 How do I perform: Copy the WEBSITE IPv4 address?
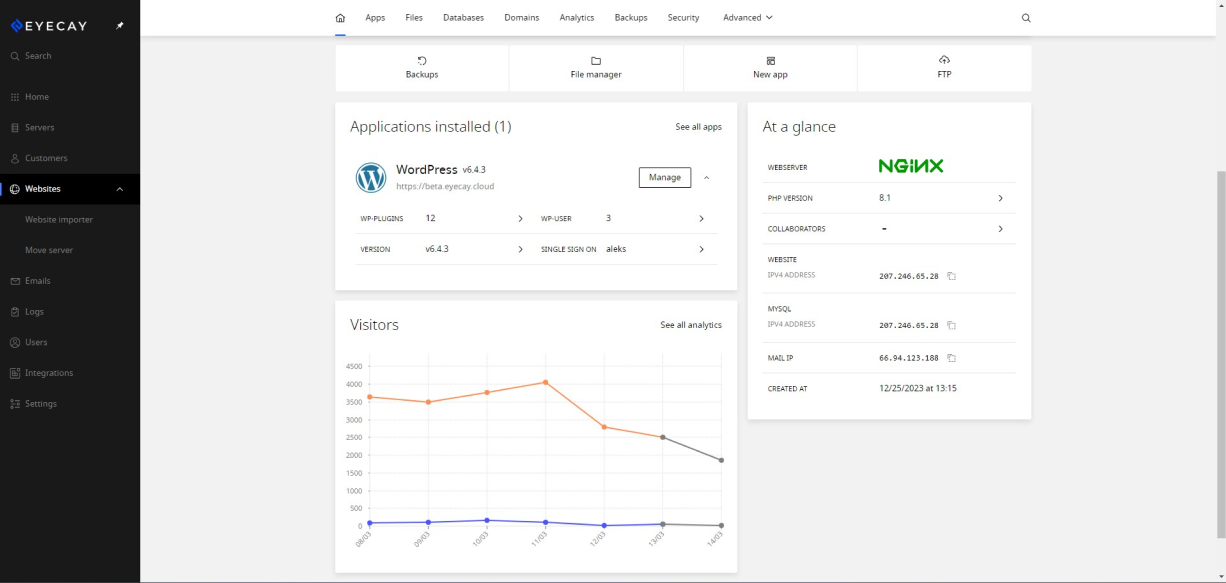point(952,276)
